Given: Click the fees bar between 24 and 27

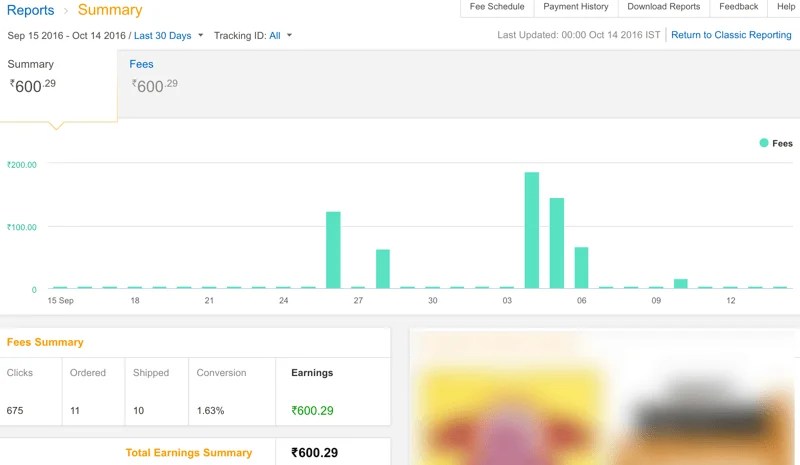Looking at the screenshot, I should coord(333,250).
